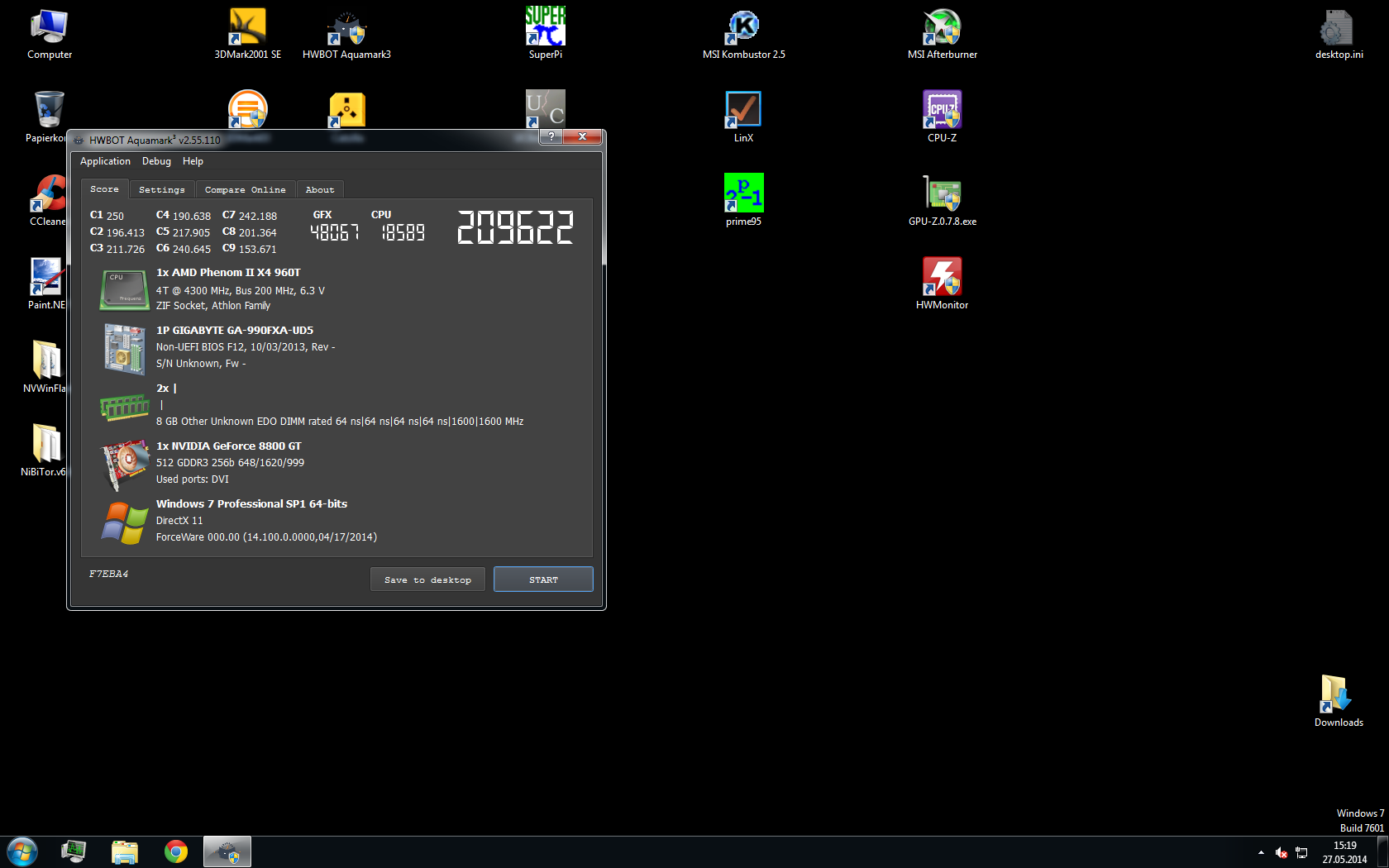Screen dimensions: 1389x868
Task: Close the HWBOT Aquamark window
Action: click(583, 136)
